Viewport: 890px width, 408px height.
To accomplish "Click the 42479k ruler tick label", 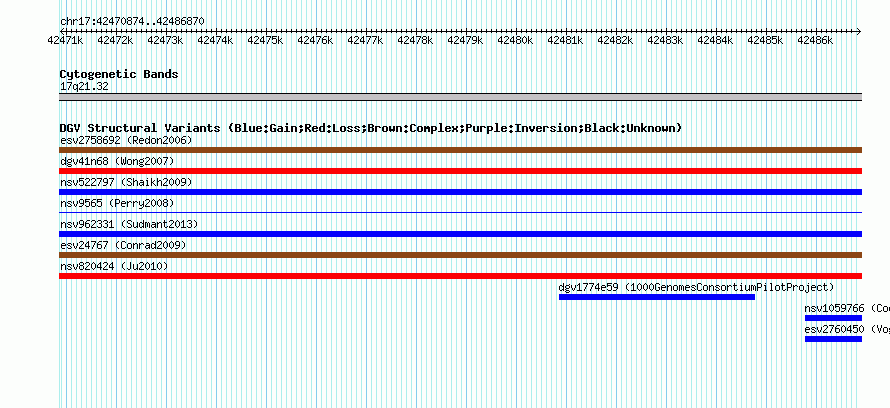I will [x=465, y=40].
